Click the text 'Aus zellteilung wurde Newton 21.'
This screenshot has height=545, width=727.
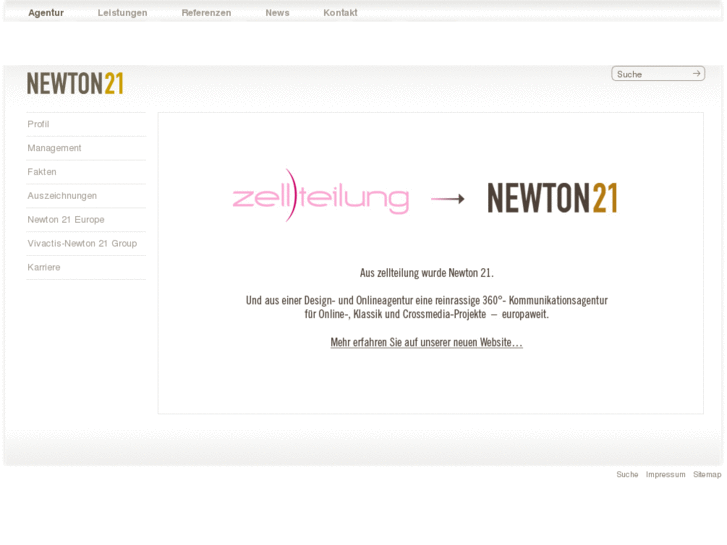click(x=427, y=273)
